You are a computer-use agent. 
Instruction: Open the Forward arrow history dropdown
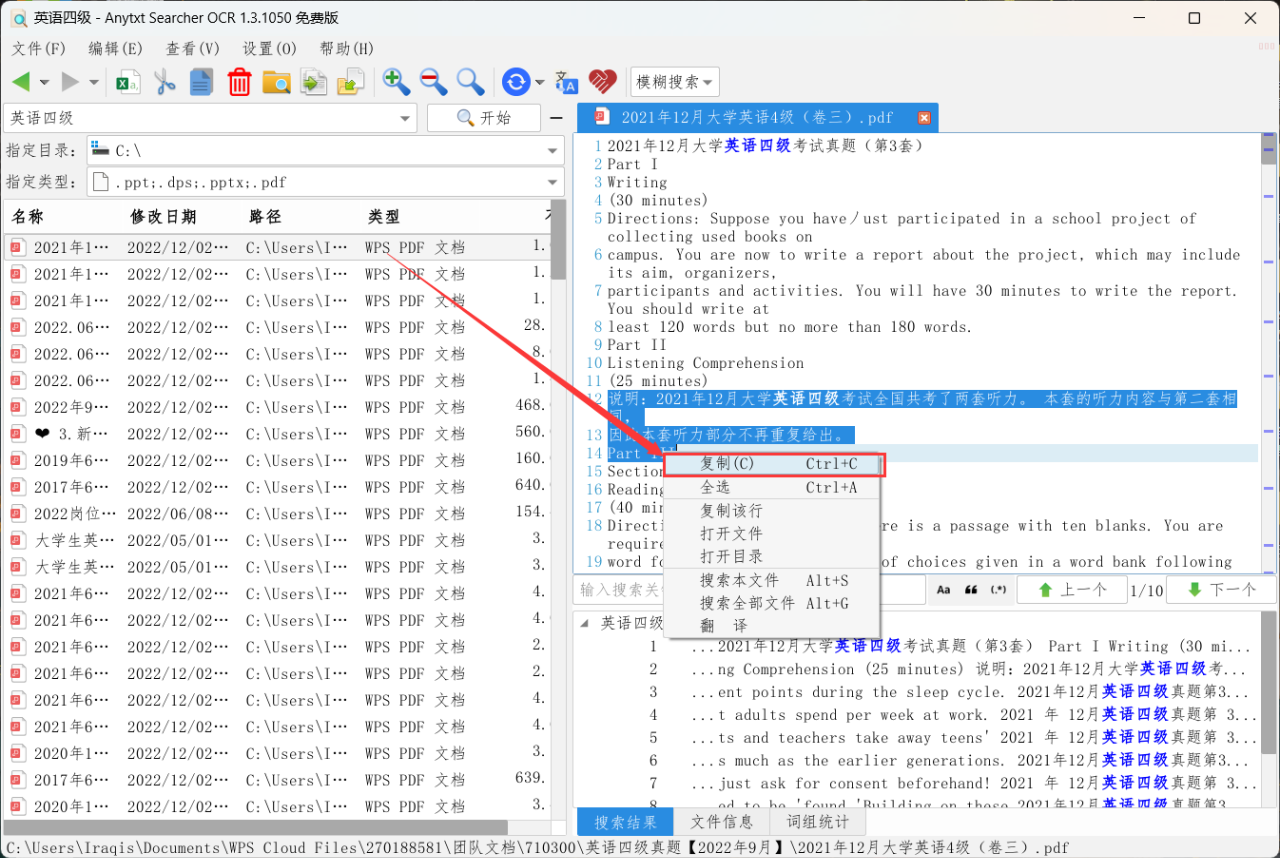click(x=94, y=82)
